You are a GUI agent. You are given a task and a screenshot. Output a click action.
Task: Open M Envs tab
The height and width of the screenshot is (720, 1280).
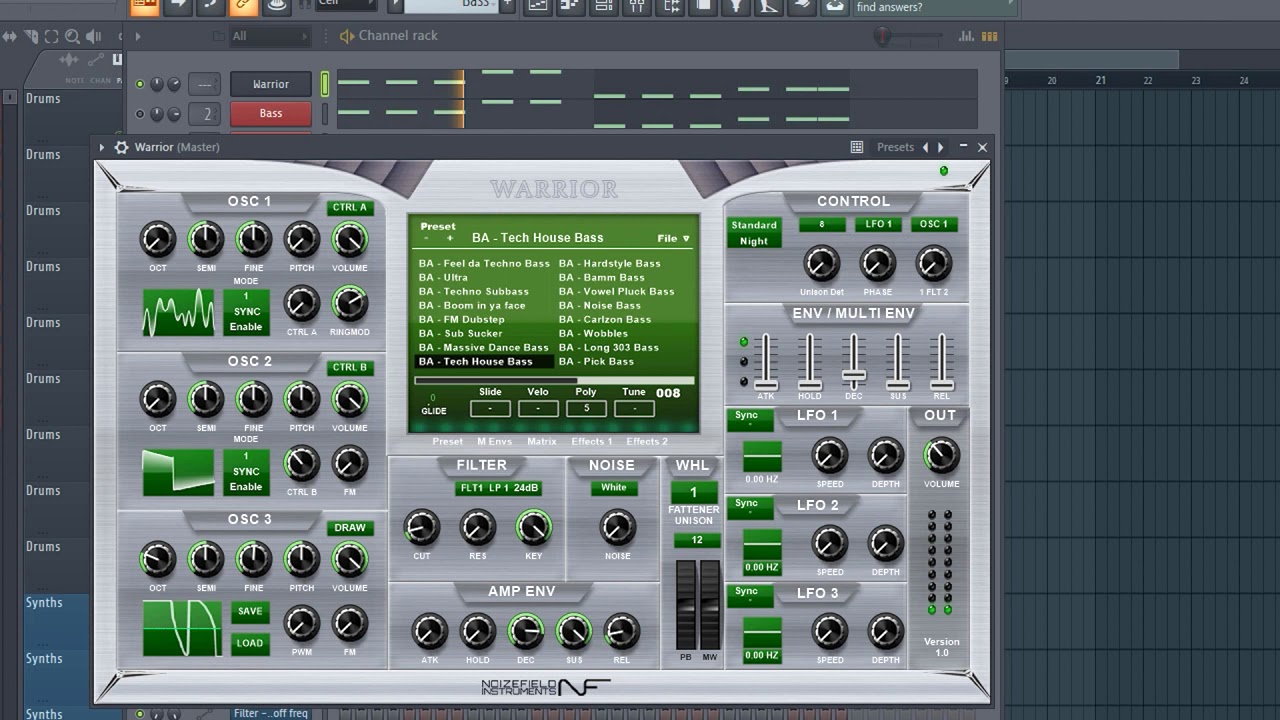[x=494, y=441]
